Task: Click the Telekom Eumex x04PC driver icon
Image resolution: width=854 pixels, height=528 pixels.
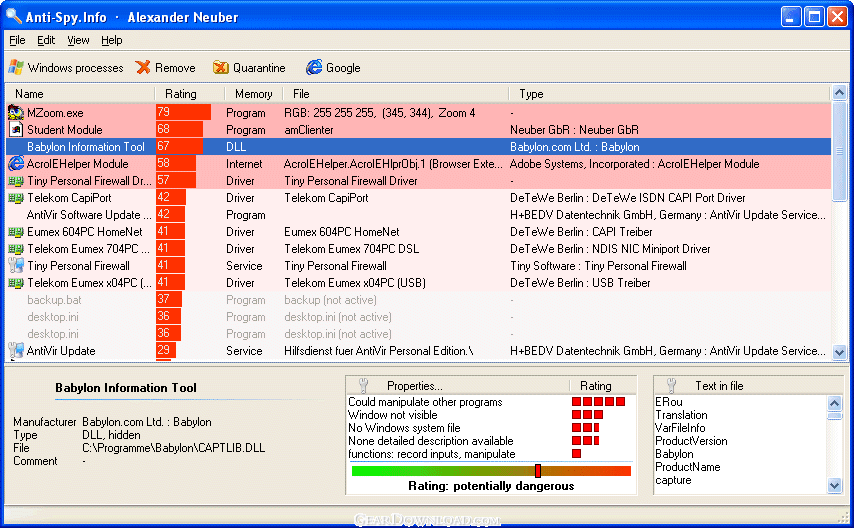Action: 16,283
